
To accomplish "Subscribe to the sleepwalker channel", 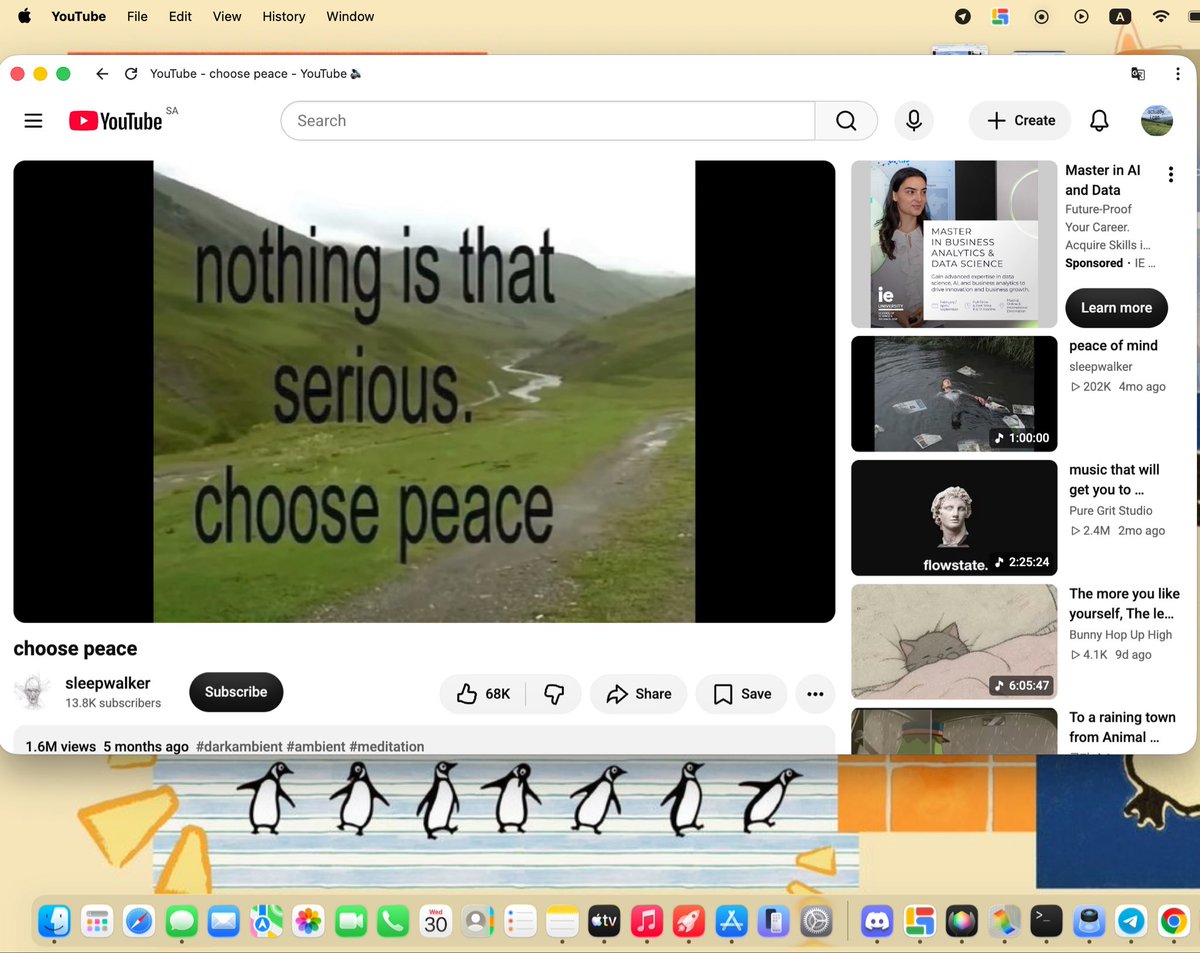I will pyautogui.click(x=236, y=692).
